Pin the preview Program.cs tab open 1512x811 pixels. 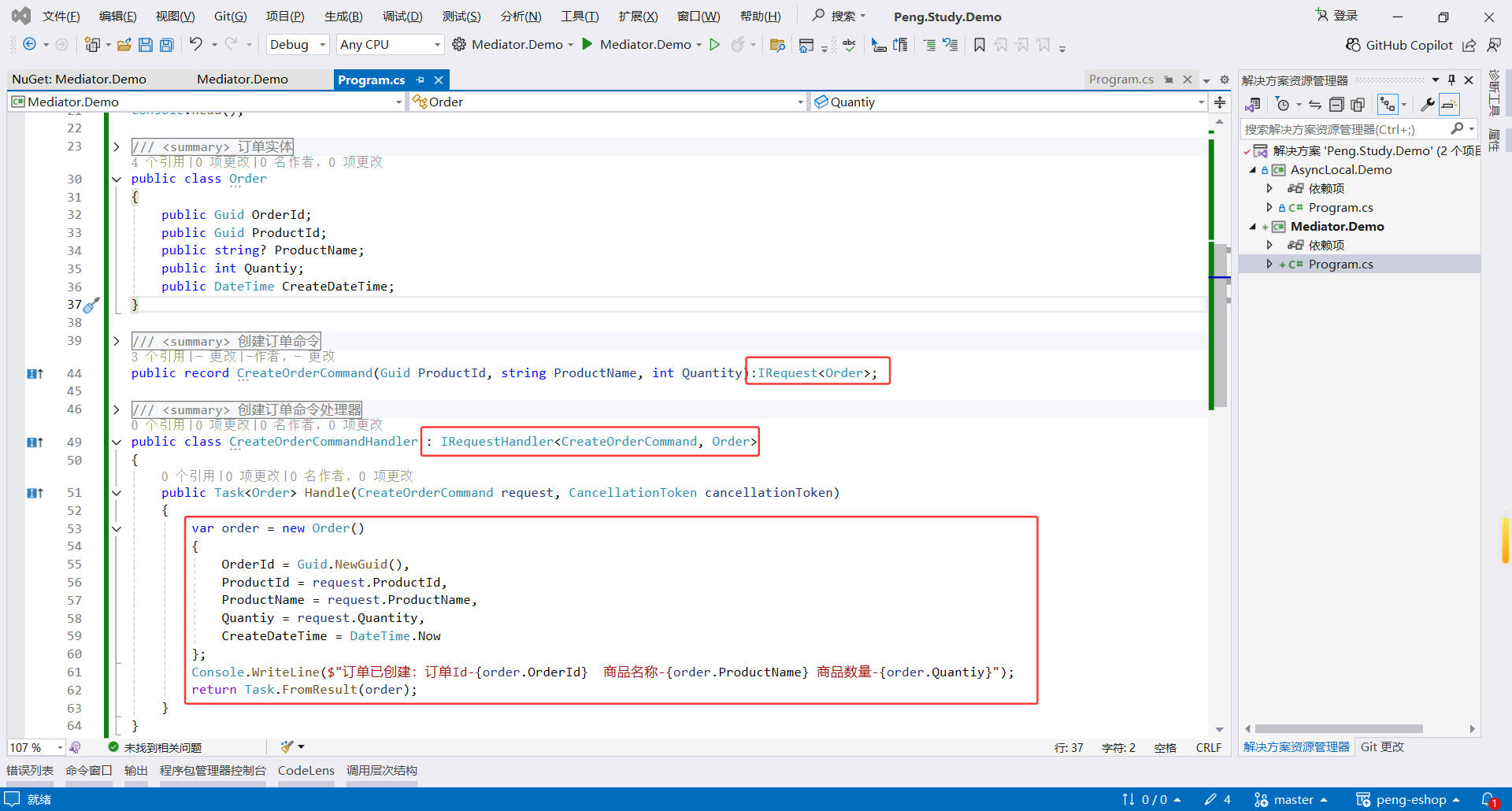click(x=1169, y=80)
